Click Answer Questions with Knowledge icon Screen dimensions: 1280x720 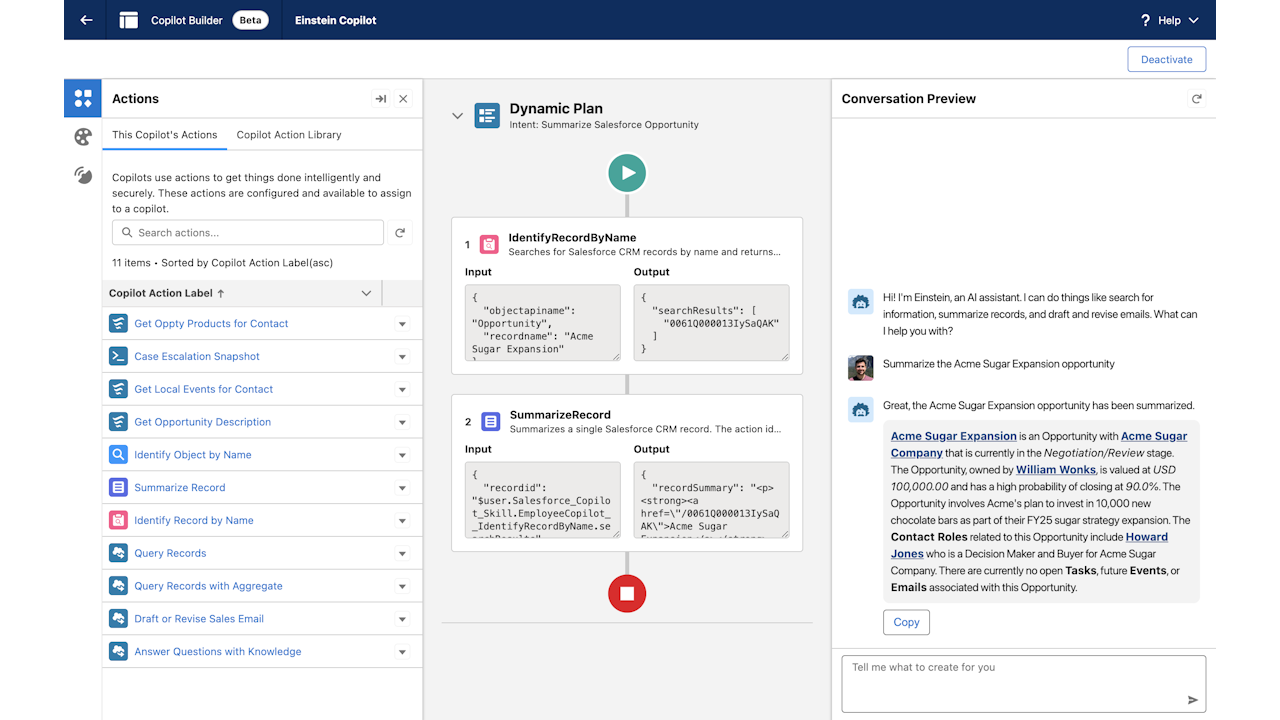(118, 651)
